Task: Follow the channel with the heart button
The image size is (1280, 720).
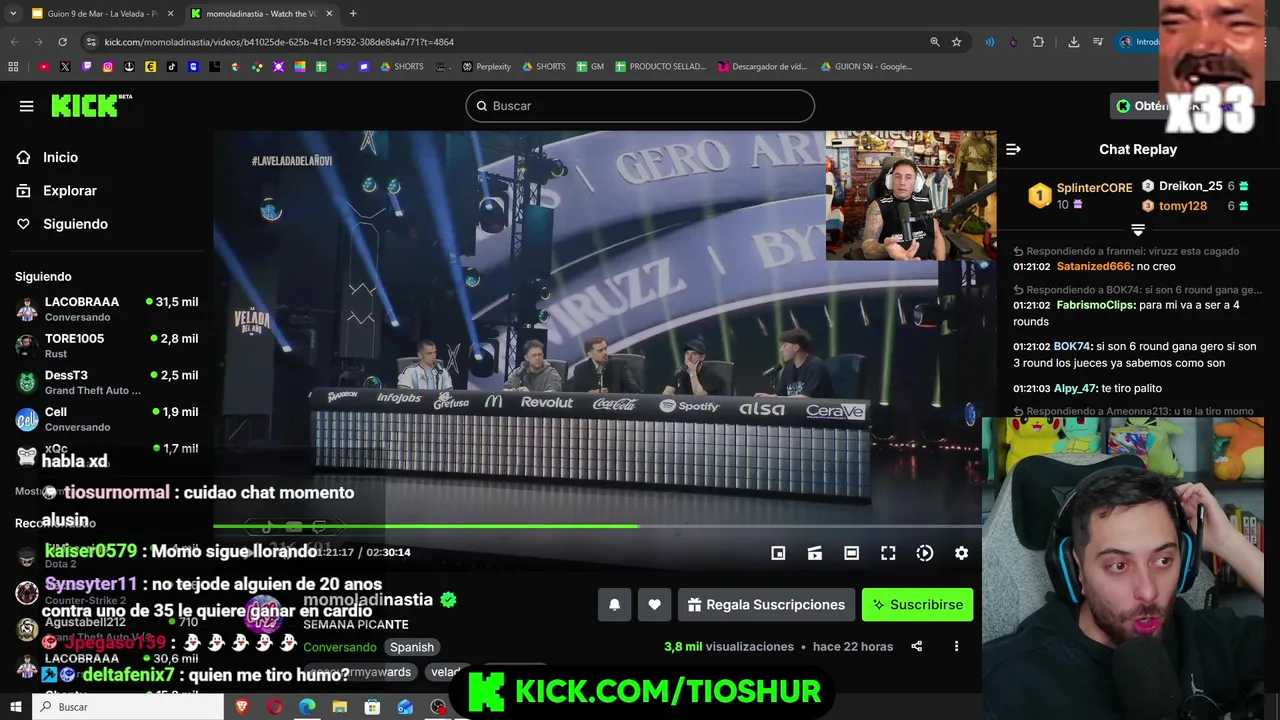Action: (654, 604)
